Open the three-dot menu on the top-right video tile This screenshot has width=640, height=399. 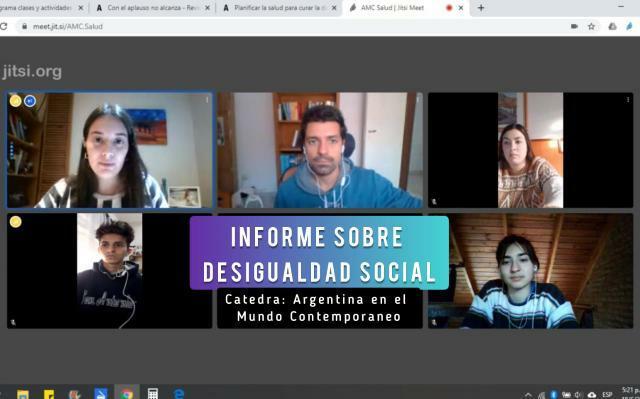[628, 100]
